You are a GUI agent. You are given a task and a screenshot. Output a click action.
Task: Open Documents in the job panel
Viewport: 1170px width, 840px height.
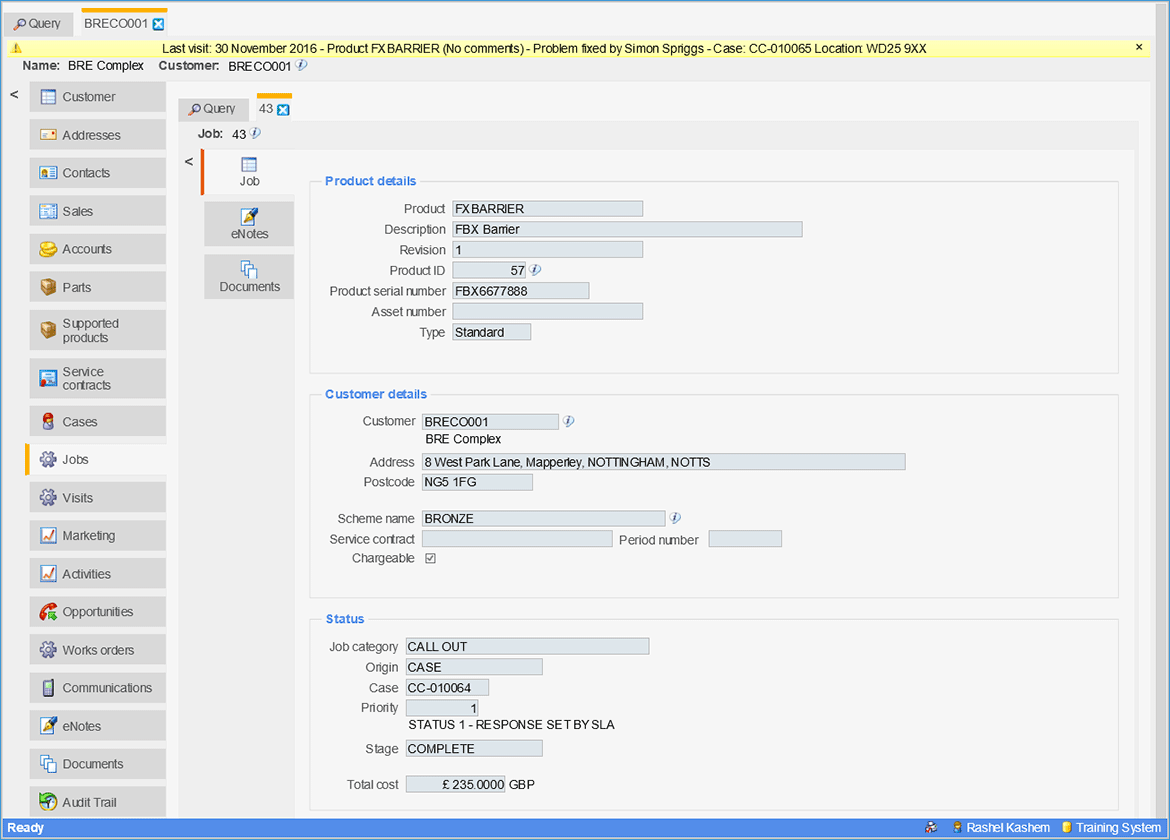point(249,277)
